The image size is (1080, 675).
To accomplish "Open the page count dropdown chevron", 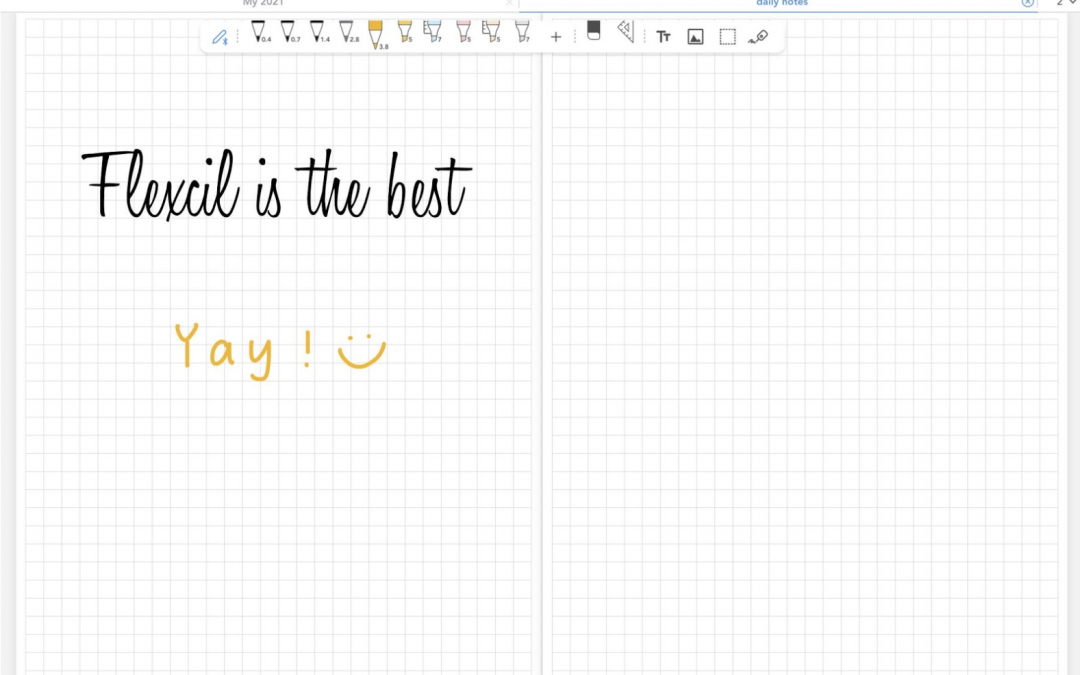I will [1072, 3].
